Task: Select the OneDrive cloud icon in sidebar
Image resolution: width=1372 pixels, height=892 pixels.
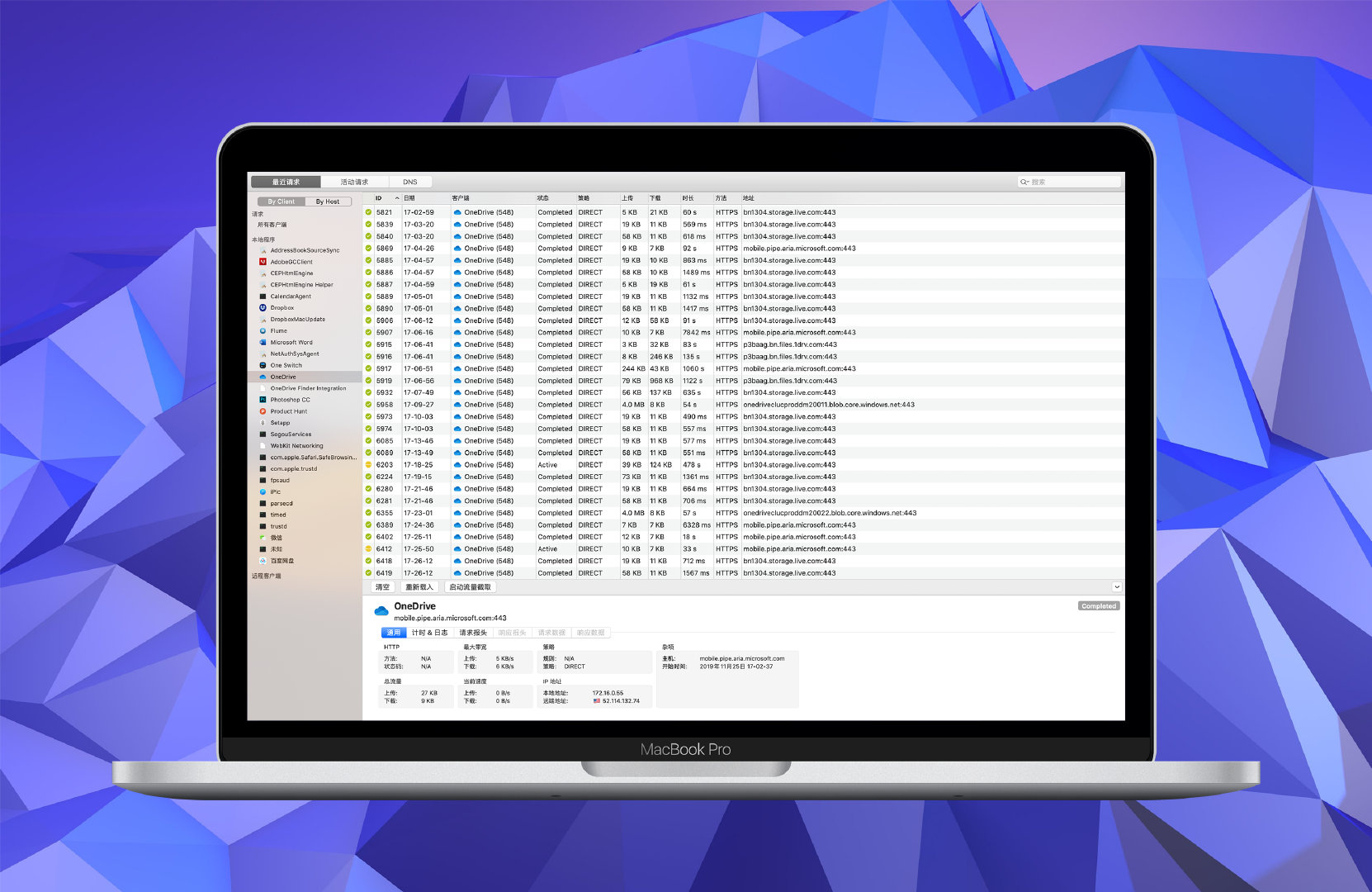Action: pos(263,377)
